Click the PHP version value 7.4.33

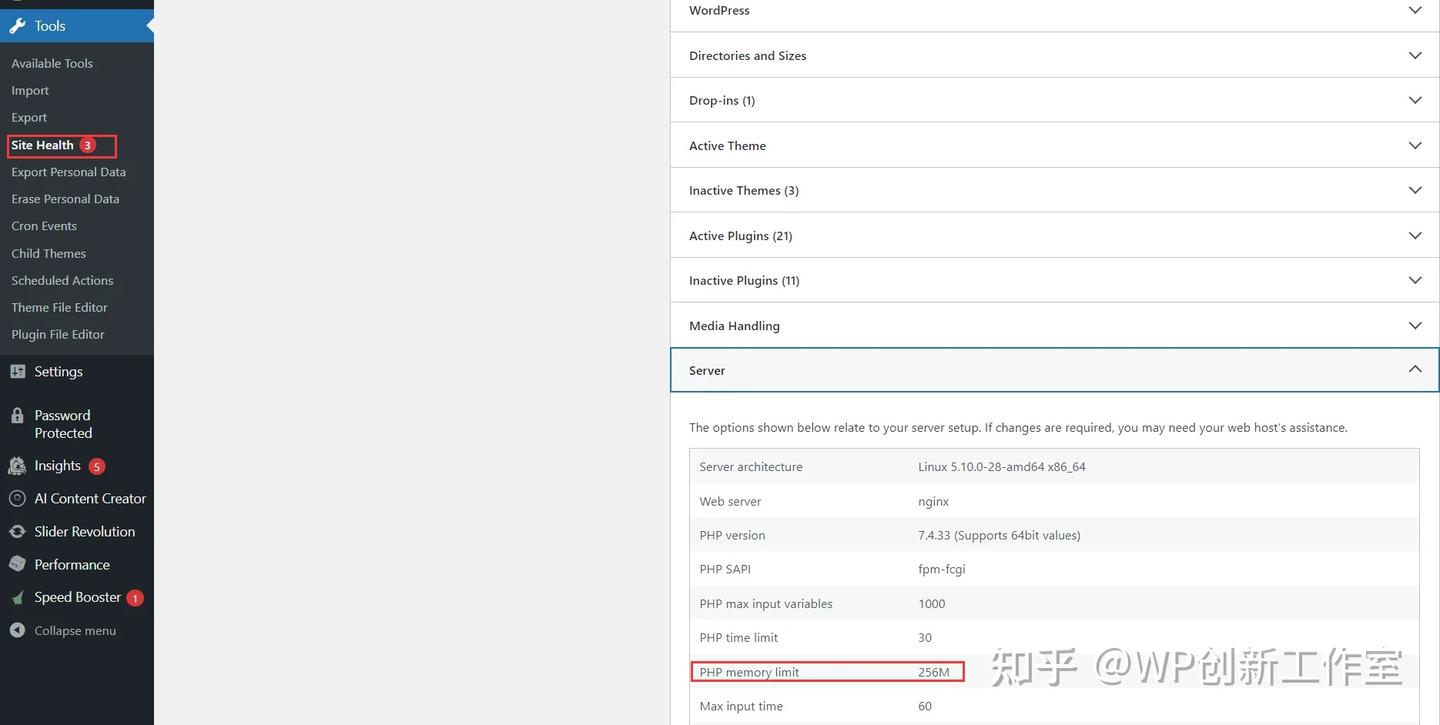[999, 535]
